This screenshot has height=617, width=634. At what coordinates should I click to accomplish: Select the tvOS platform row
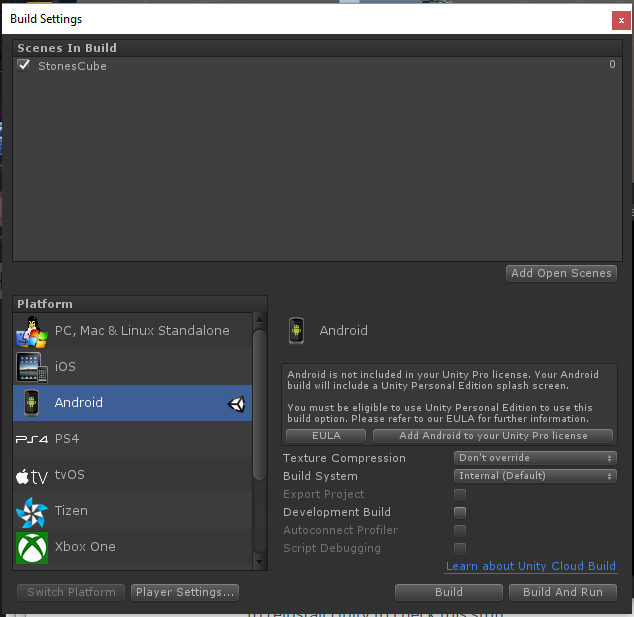click(x=133, y=475)
